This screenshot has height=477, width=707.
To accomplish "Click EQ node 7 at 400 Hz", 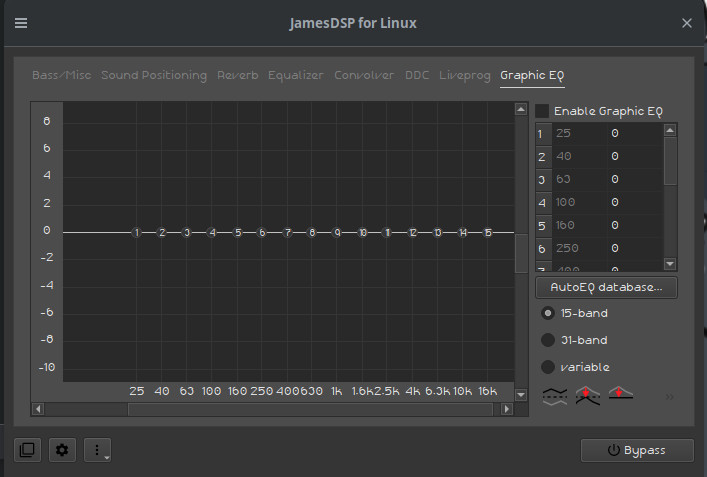I will (x=288, y=233).
